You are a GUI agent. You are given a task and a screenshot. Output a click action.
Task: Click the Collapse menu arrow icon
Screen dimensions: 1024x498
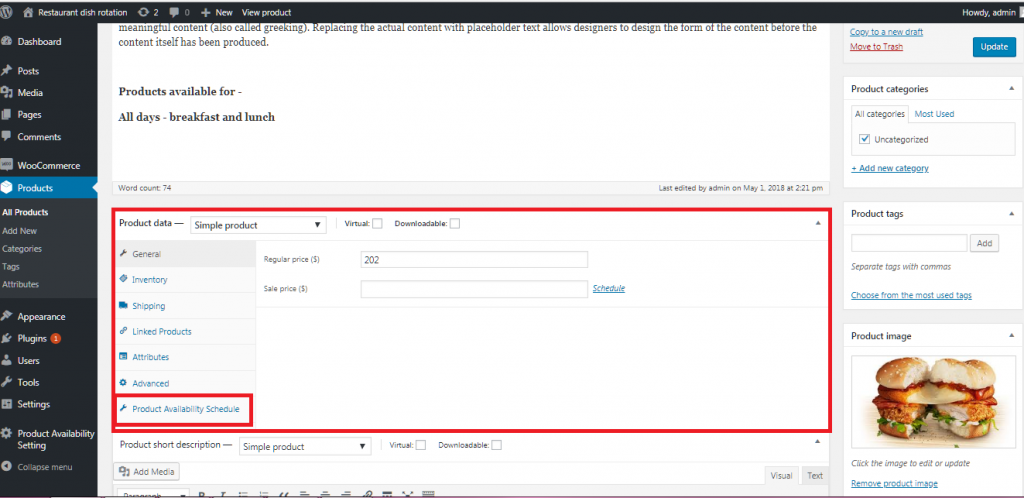click(x=7, y=467)
